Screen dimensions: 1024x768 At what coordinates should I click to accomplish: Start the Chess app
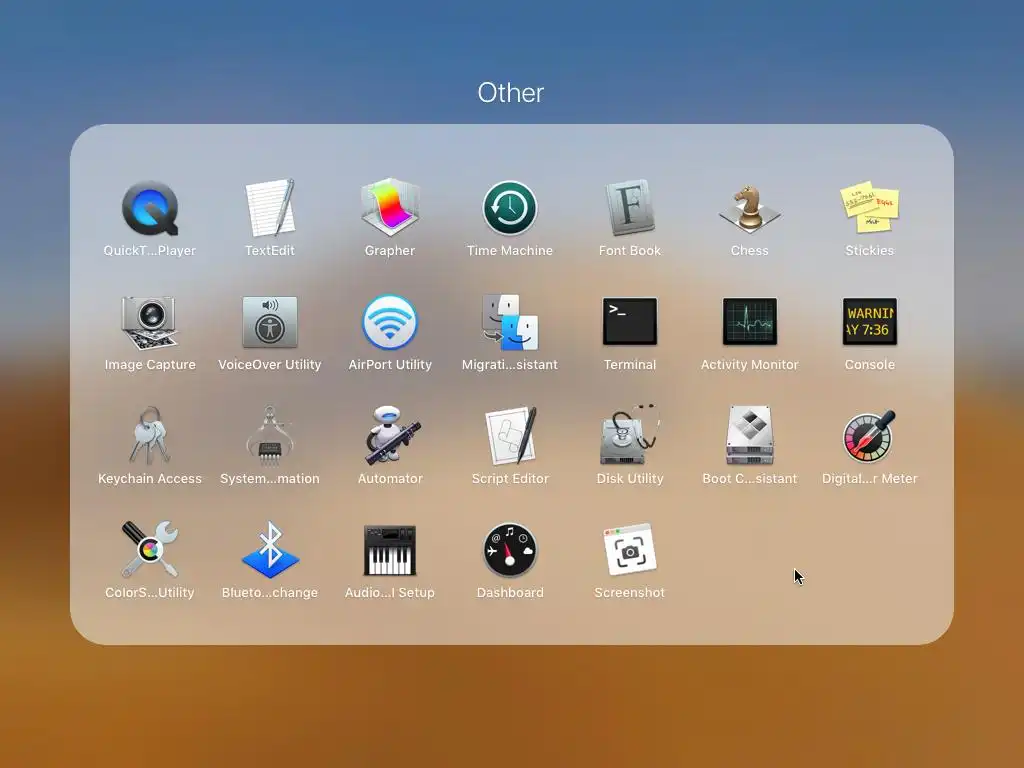point(750,208)
